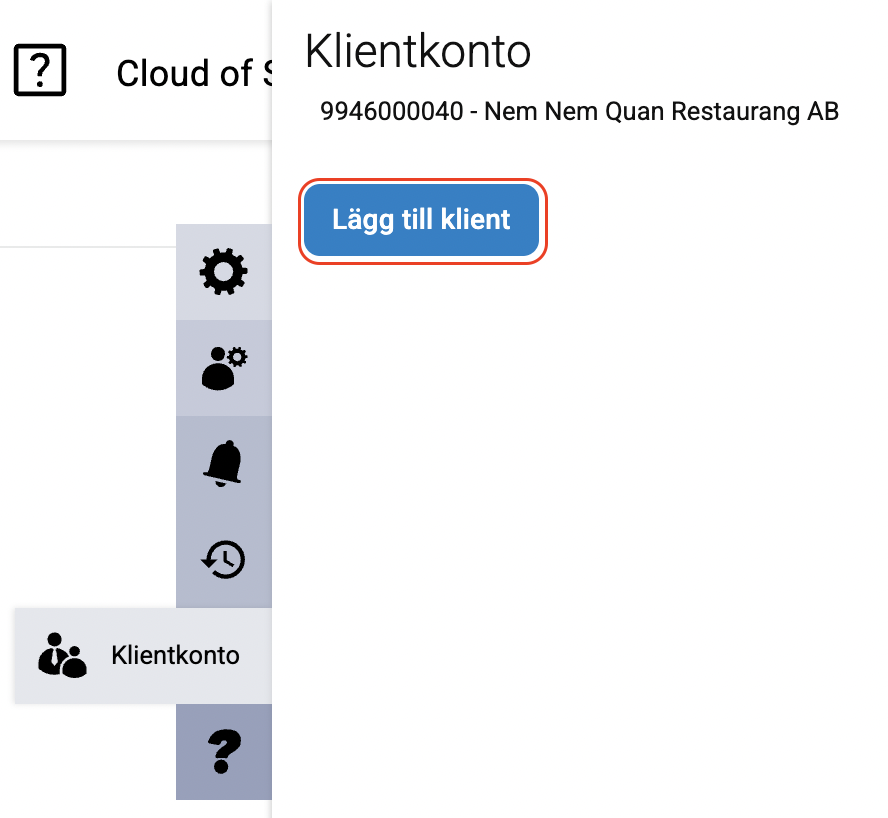
Task: Select client 9946000040 in the list
Action: click(x=394, y=111)
